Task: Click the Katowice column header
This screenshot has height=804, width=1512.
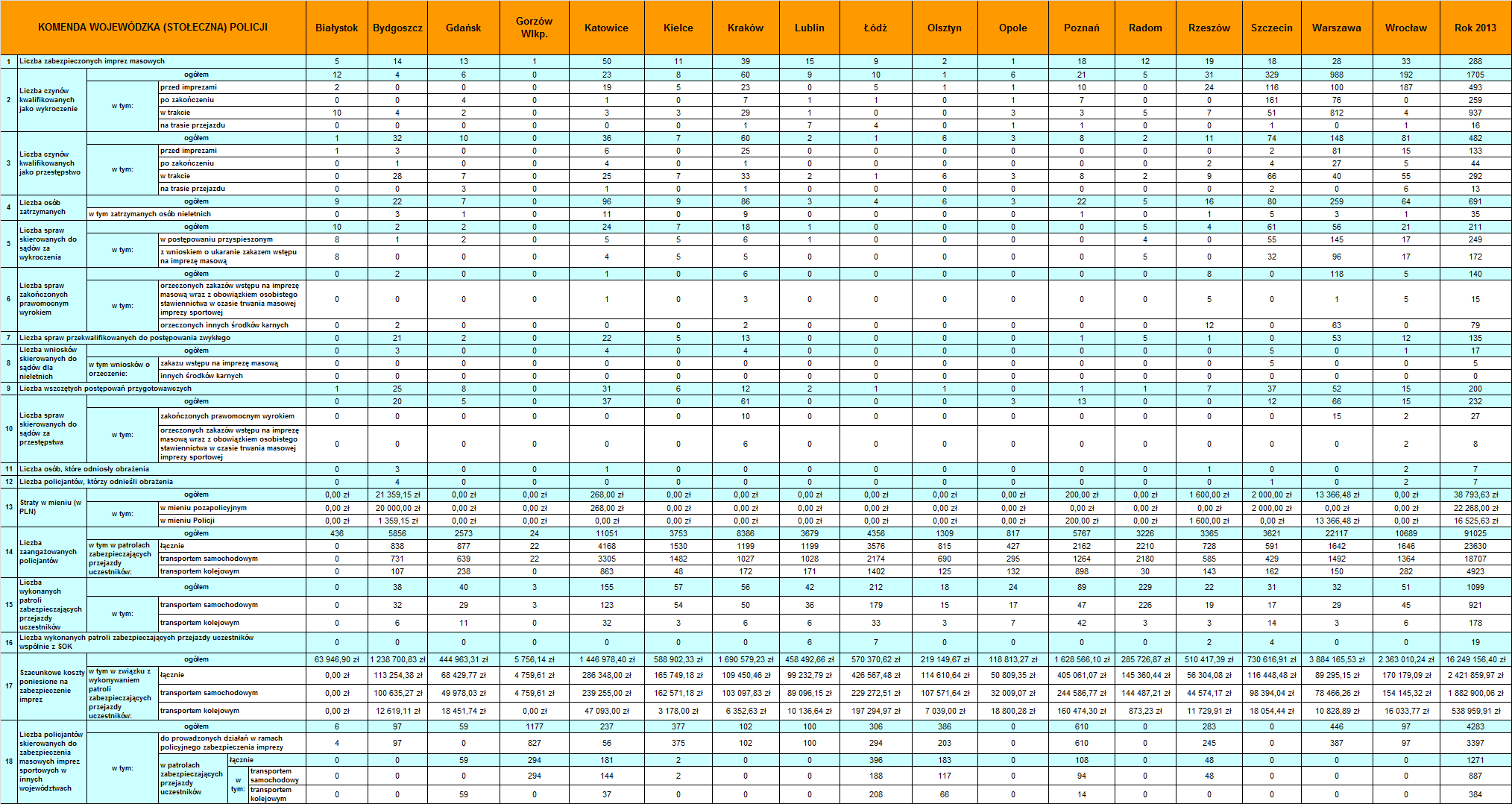Action: 606,28
